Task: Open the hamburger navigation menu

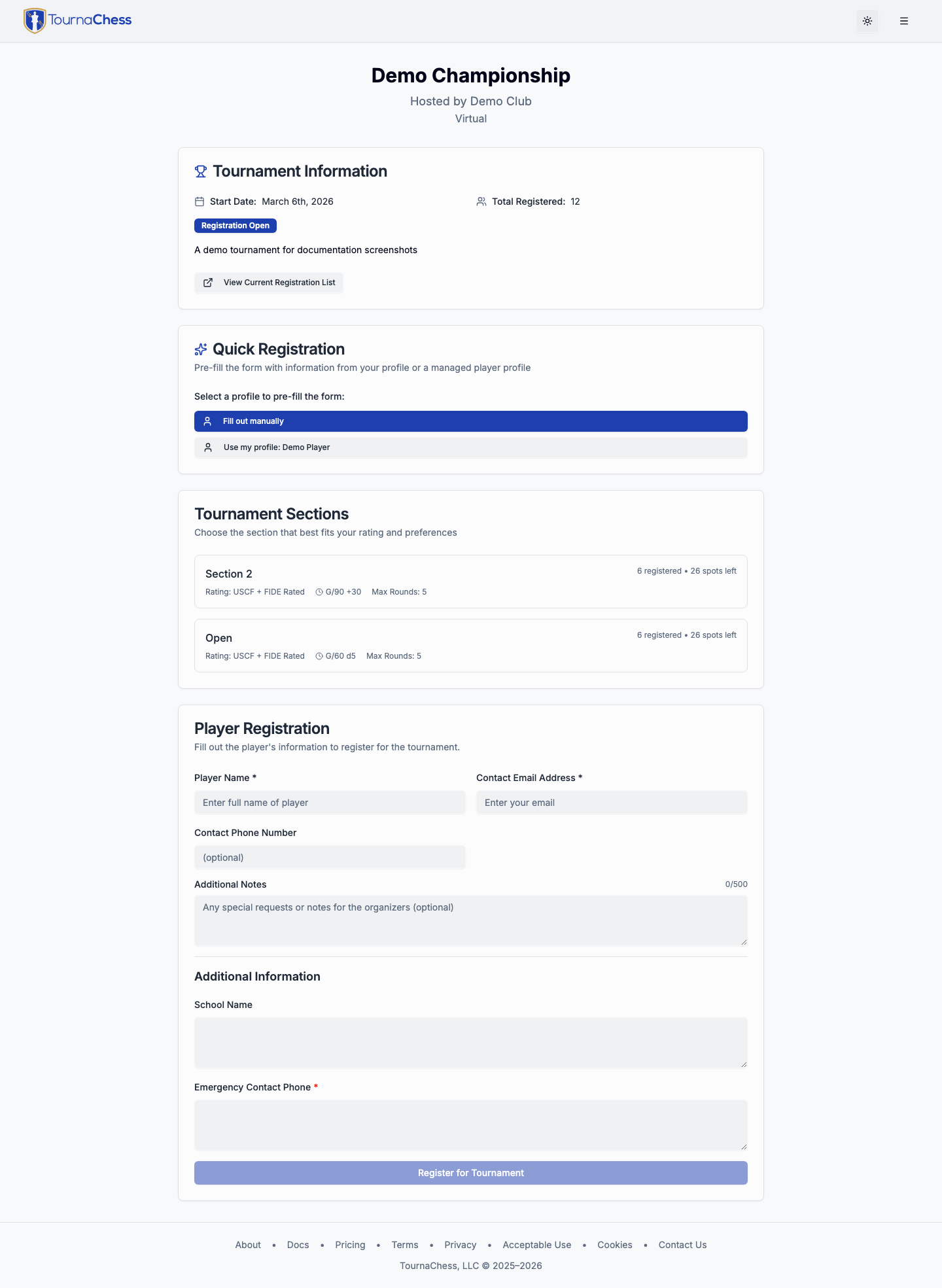Action: pos(904,20)
